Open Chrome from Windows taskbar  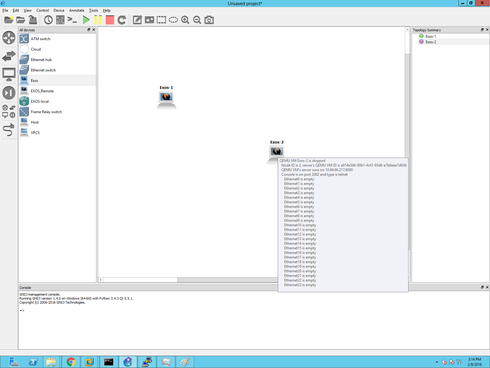pos(71,362)
